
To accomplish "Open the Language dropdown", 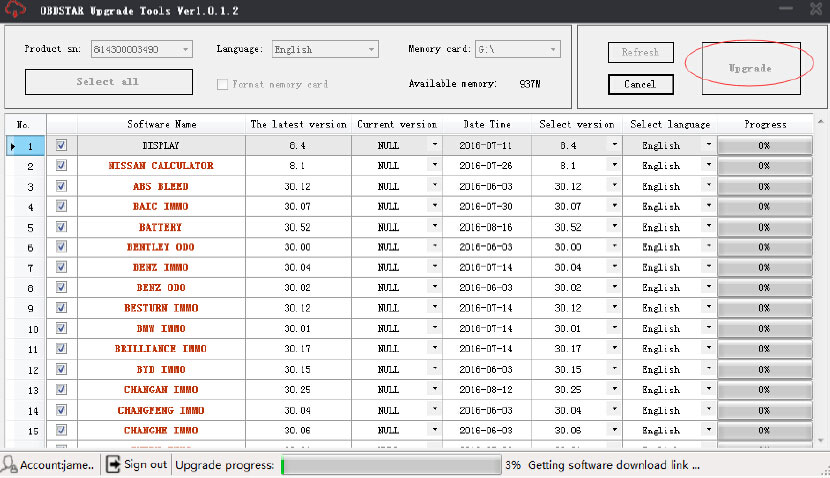I will pyautogui.click(x=372, y=49).
